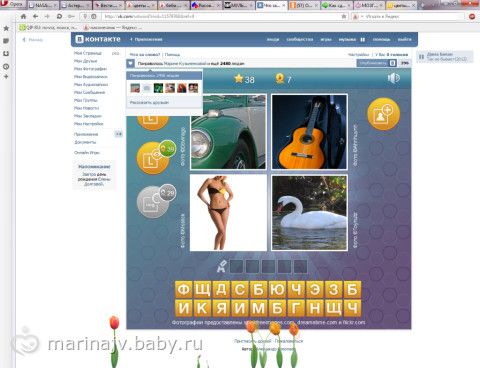Click the first empty answer slot

tap(236, 266)
